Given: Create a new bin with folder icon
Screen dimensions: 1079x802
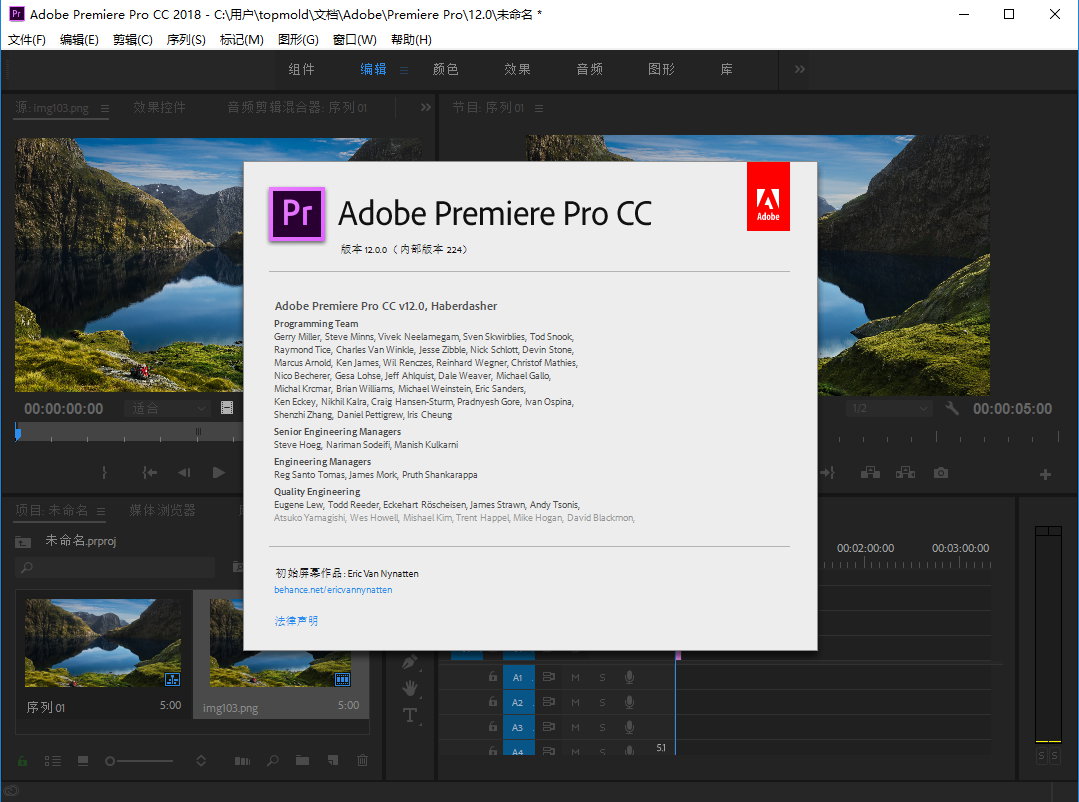Looking at the screenshot, I should (303, 761).
